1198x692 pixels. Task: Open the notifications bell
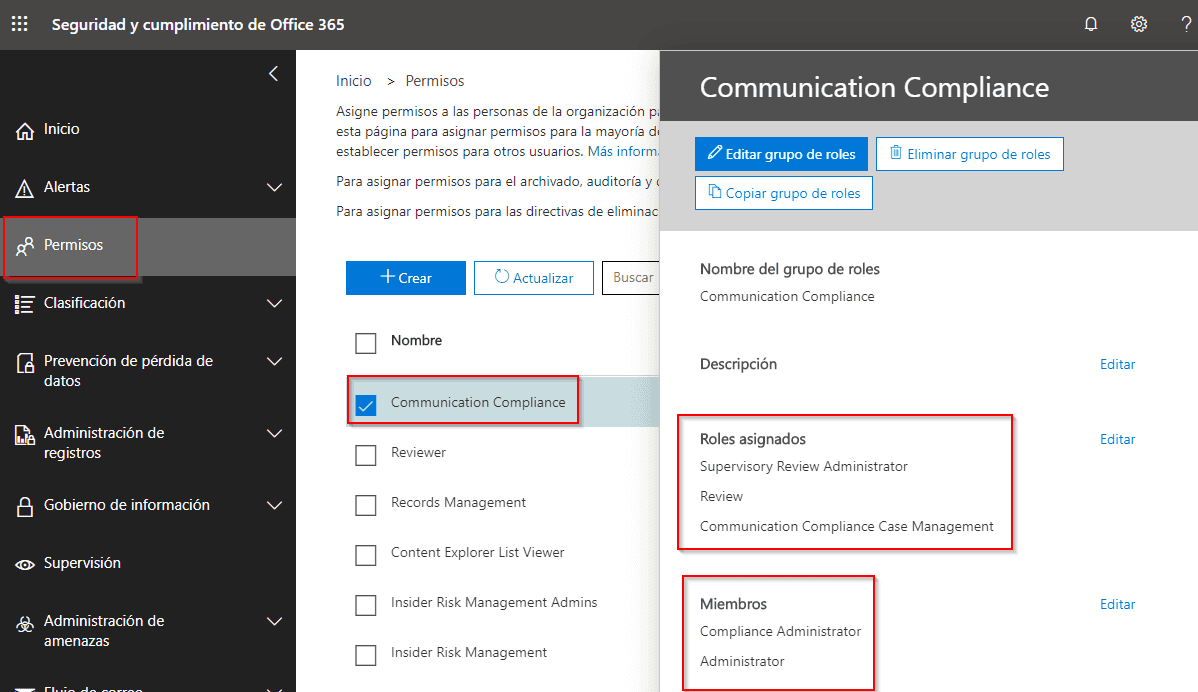pos(1091,24)
